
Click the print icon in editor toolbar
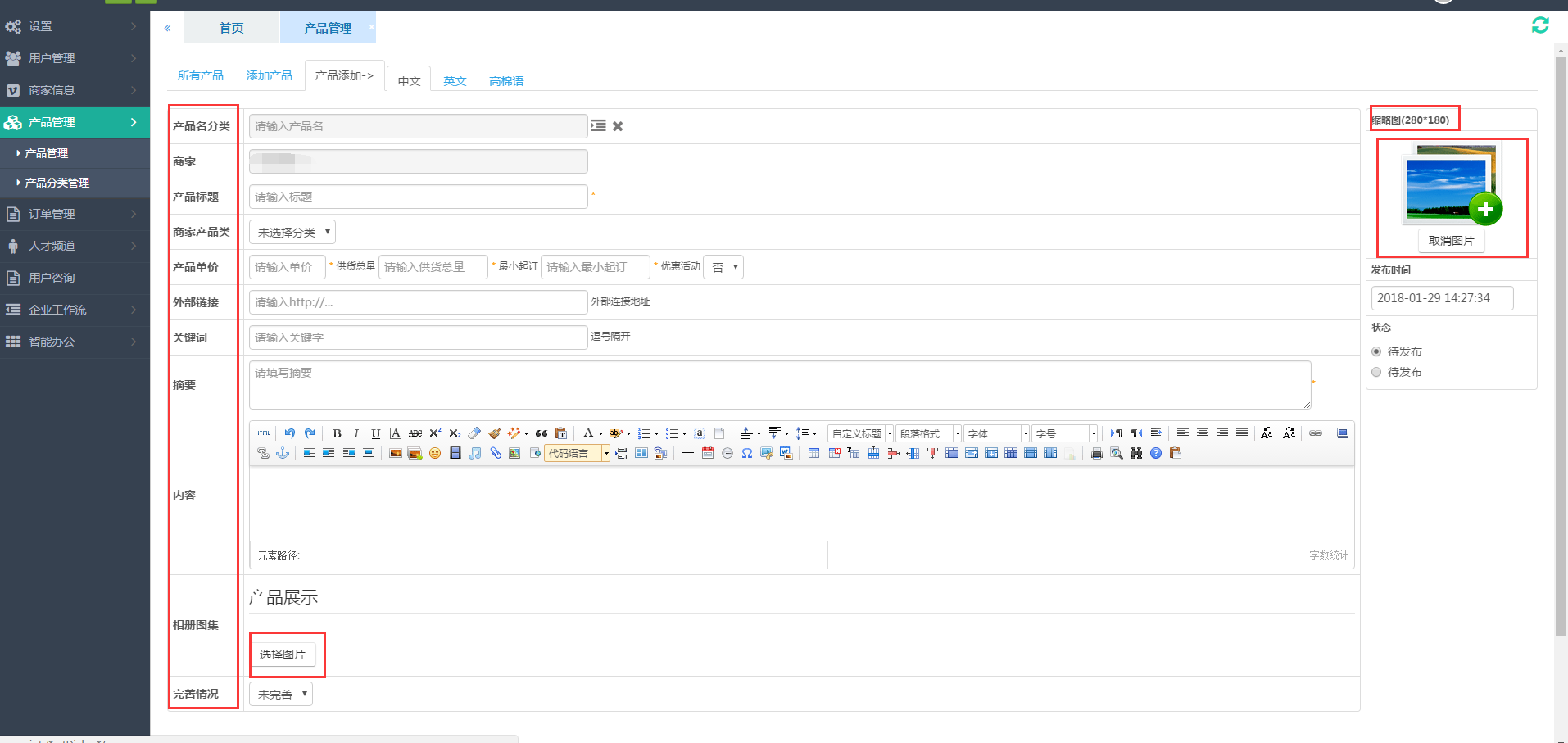click(1096, 453)
